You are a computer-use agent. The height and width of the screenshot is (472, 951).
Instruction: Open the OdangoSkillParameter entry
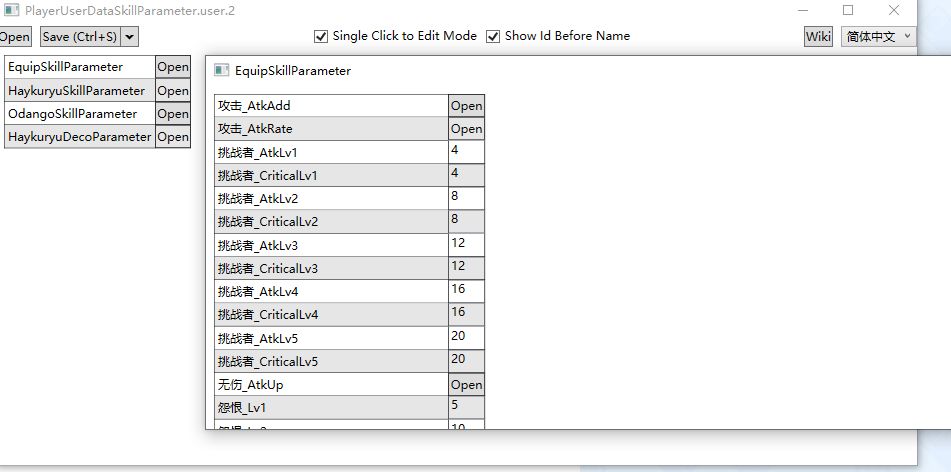(x=172, y=114)
